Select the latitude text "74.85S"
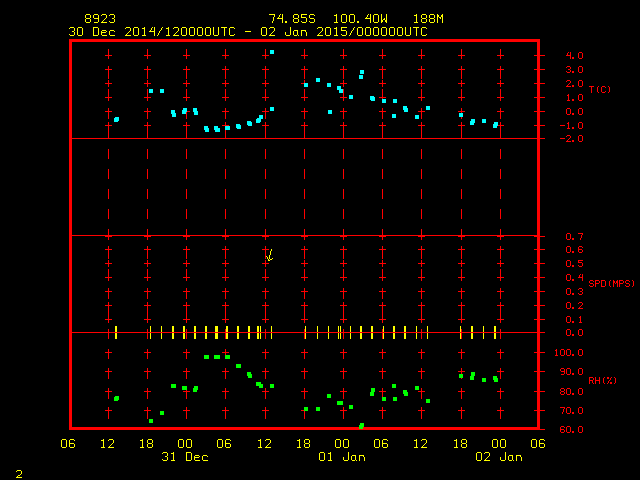This screenshot has height=480, width=640. pos(292,19)
